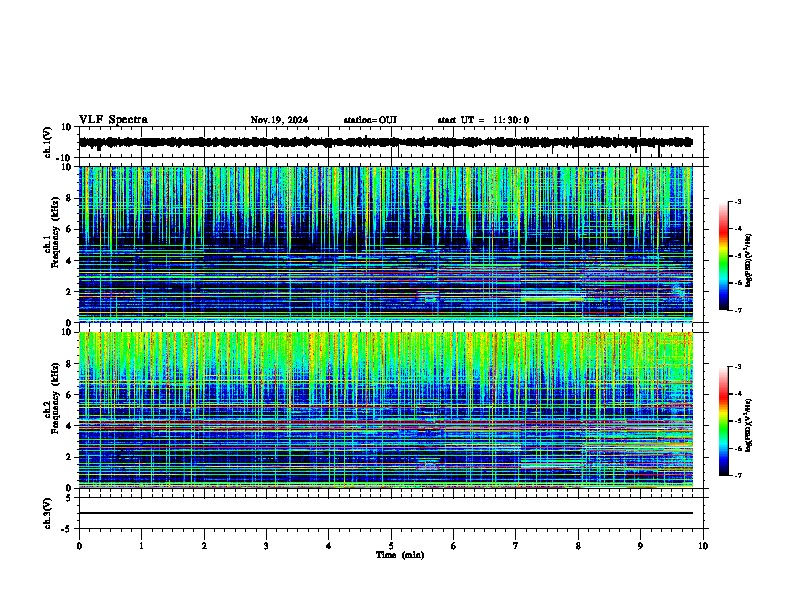Select the "start UT = 11:30:0" text
792x612 pixels.
(x=483, y=120)
